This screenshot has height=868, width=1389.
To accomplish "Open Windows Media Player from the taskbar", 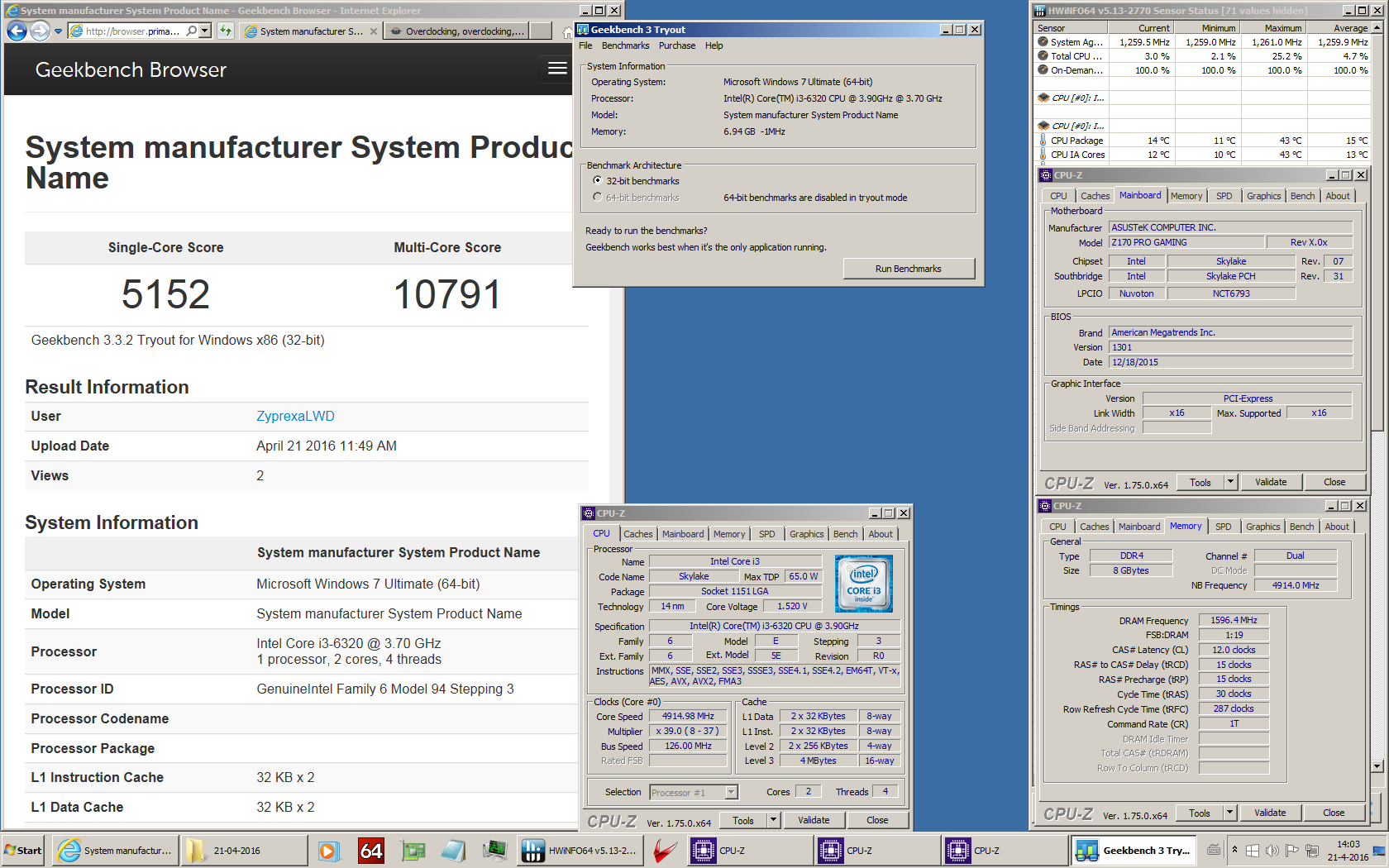I will [329, 850].
